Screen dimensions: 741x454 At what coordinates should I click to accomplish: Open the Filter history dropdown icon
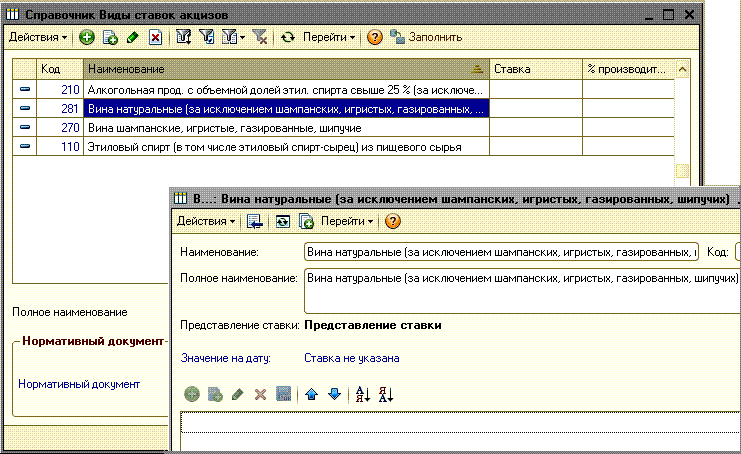point(233,37)
